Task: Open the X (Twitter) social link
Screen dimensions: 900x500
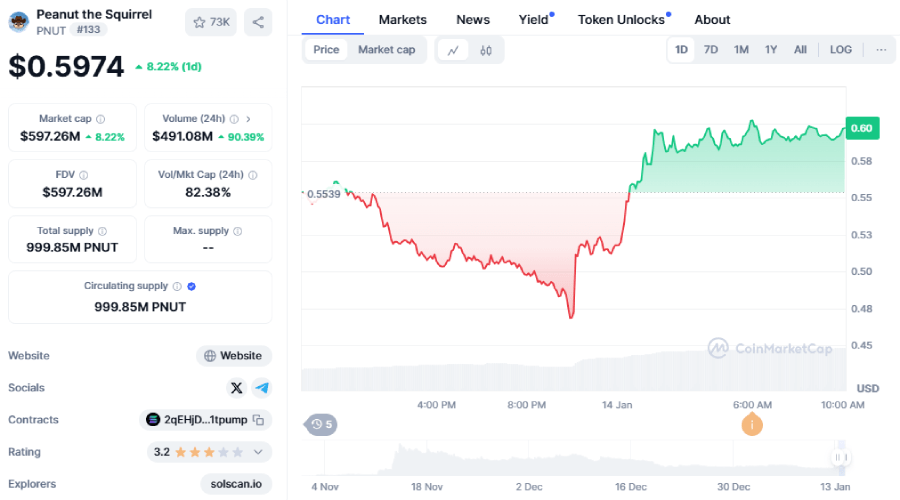Action: pyautogui.click(x=236, y=388)
